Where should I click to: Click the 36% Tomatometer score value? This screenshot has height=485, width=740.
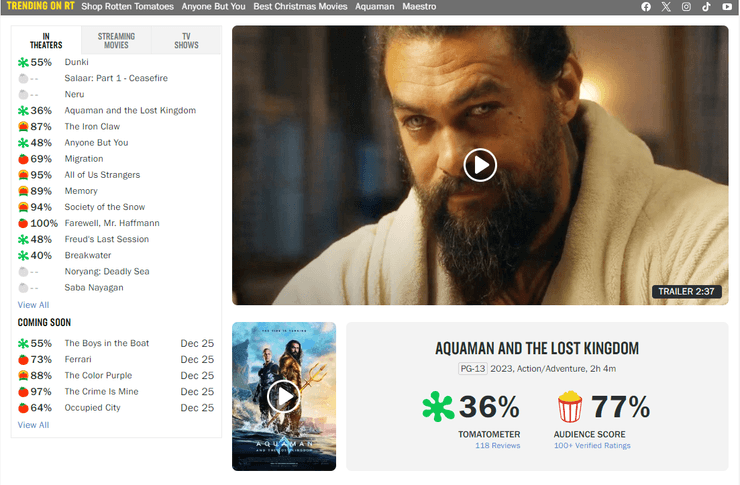pyautogui.click(x=489, y=406)
